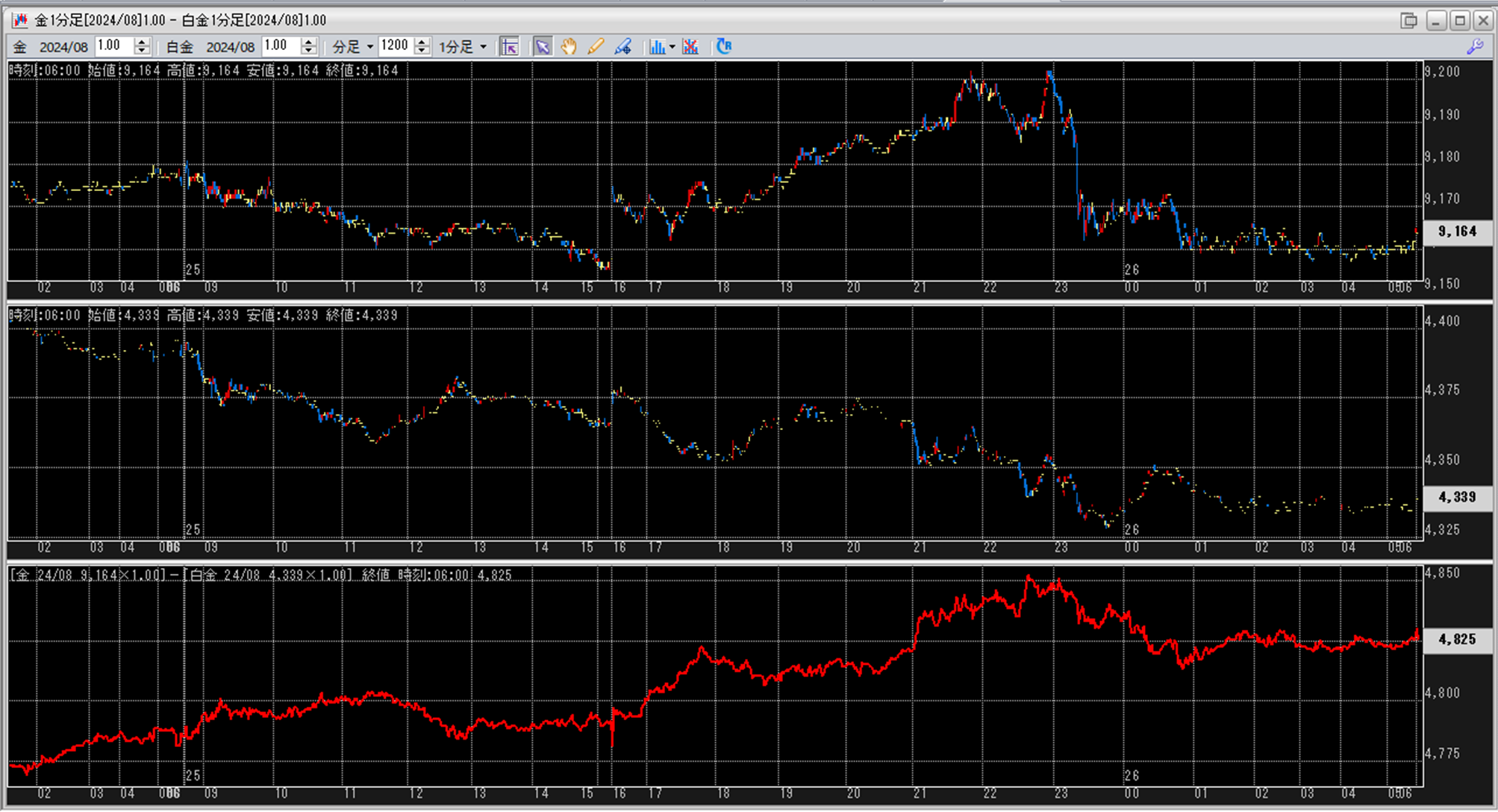1498x812 pixels.
Task: Click the trendline edit pen icon
Action: 622,47
